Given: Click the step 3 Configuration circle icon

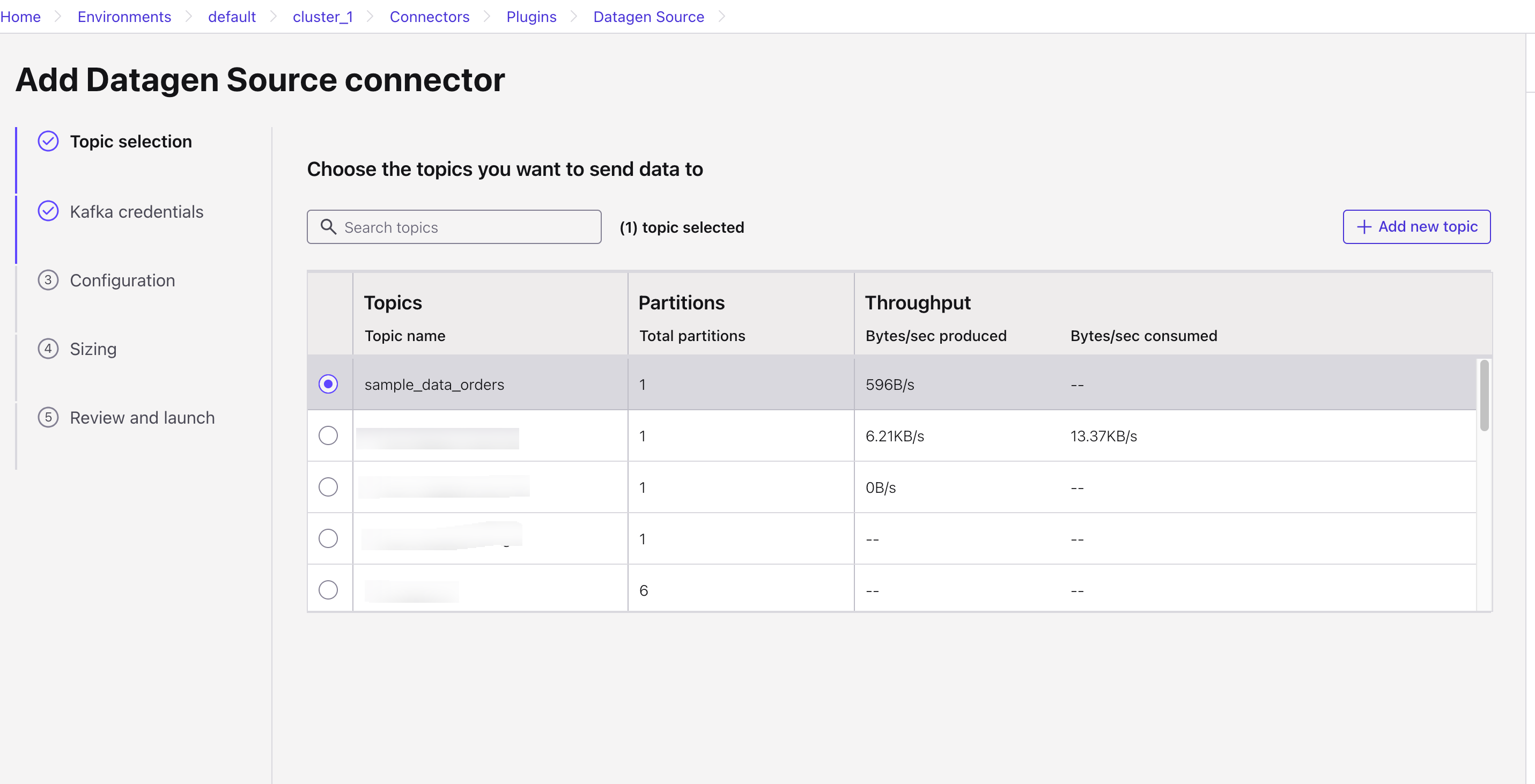Looking at the screenshot, I should coord(48,280).
